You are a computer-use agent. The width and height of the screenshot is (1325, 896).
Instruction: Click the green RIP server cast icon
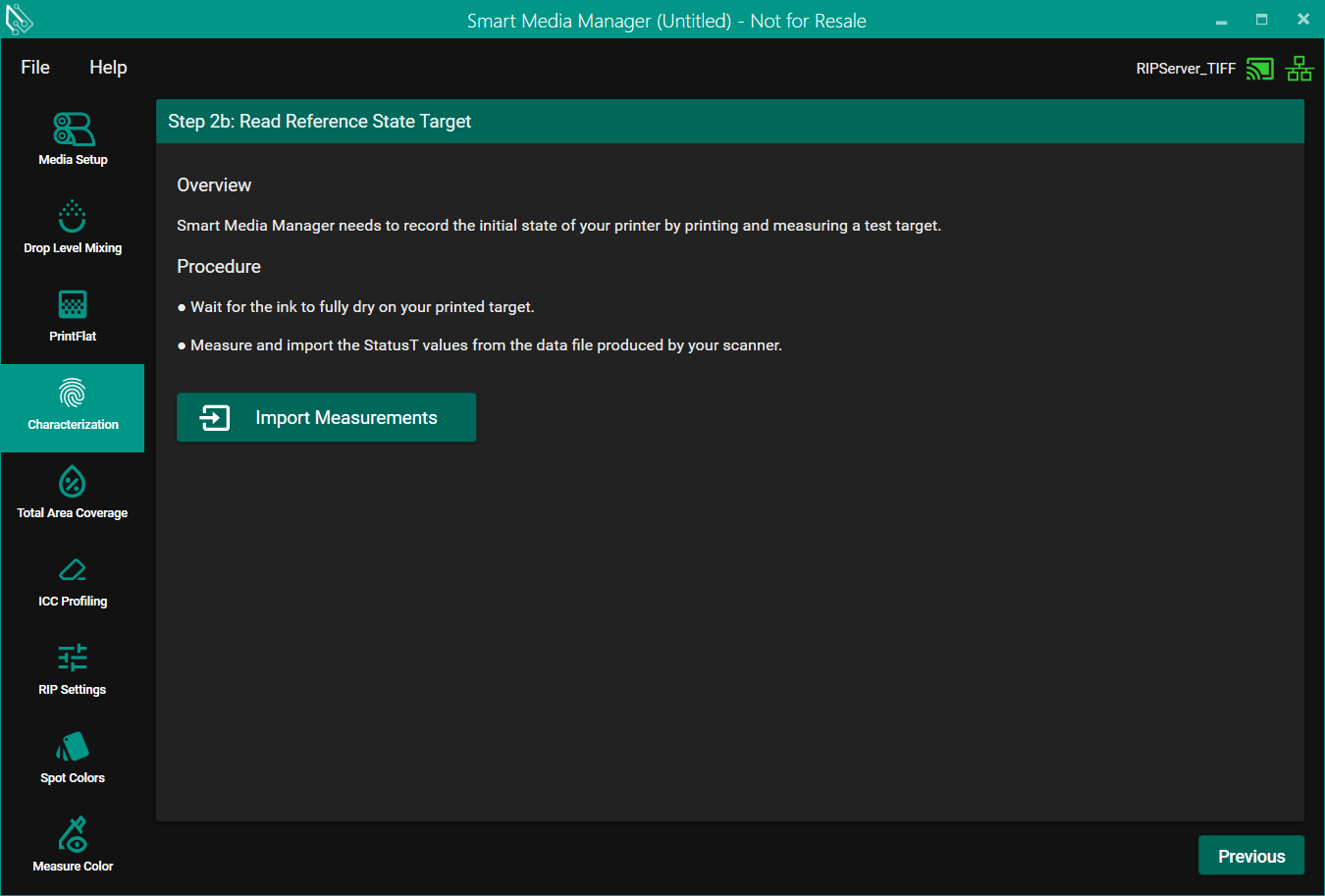pos(1259,69)
